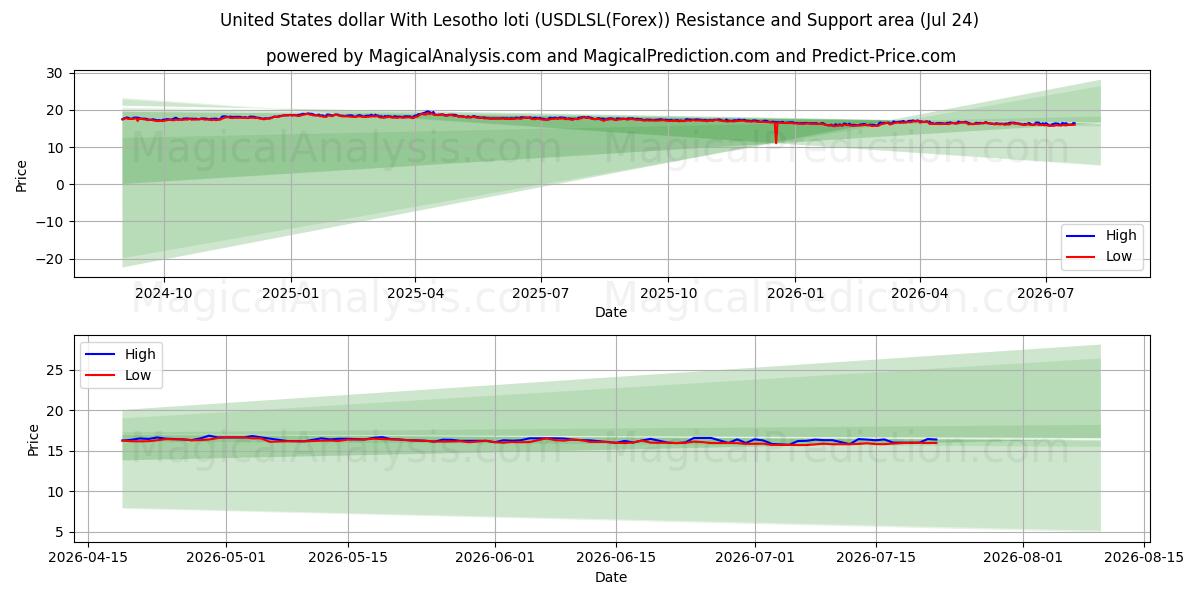The width and height of the screenshot is (1200, 600).
Task: Click the powered by MagicalAnalysis.com subtitle
Action: [611, 56]
